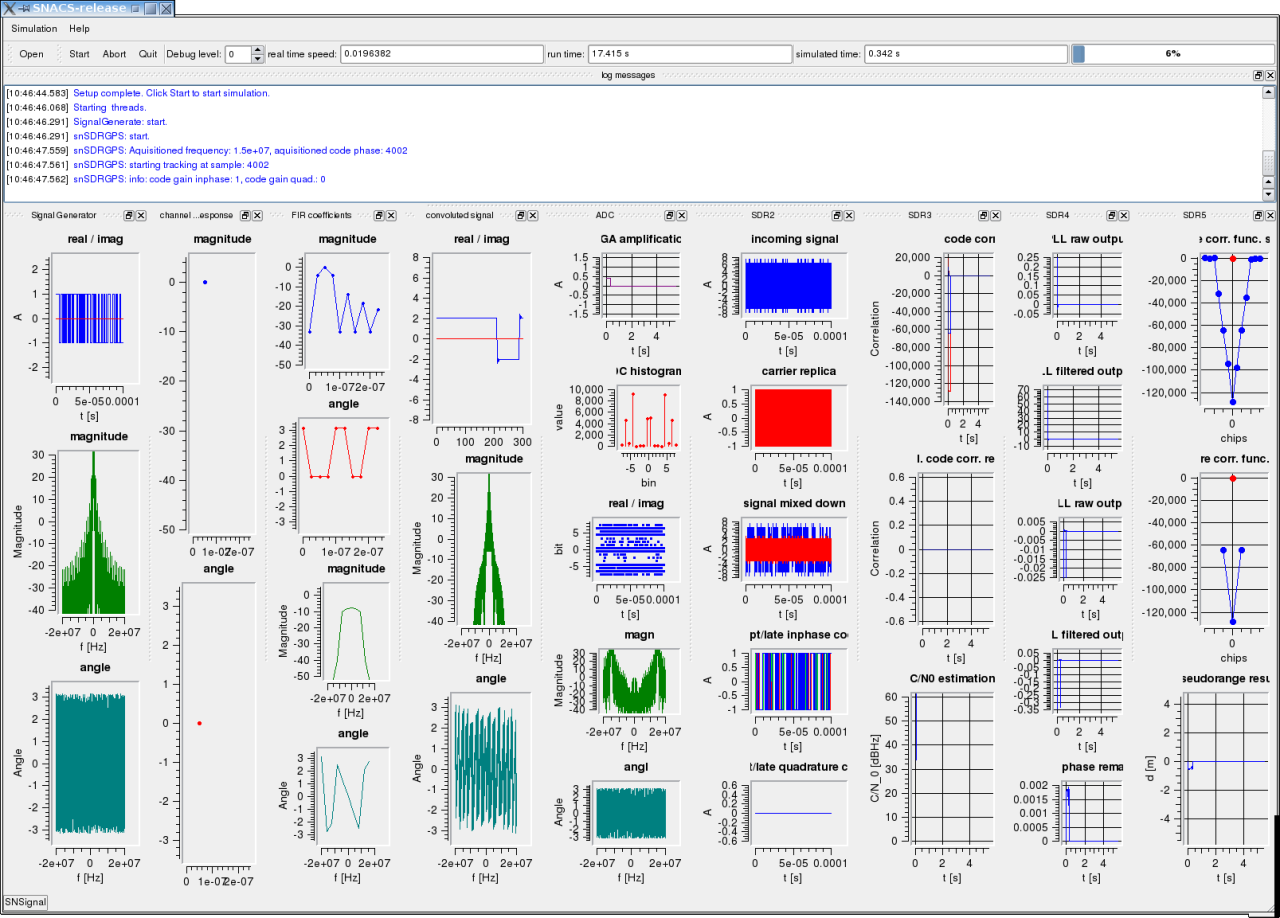
Task: Click the SNSignal label in status bar
Action: coord(25,902)
